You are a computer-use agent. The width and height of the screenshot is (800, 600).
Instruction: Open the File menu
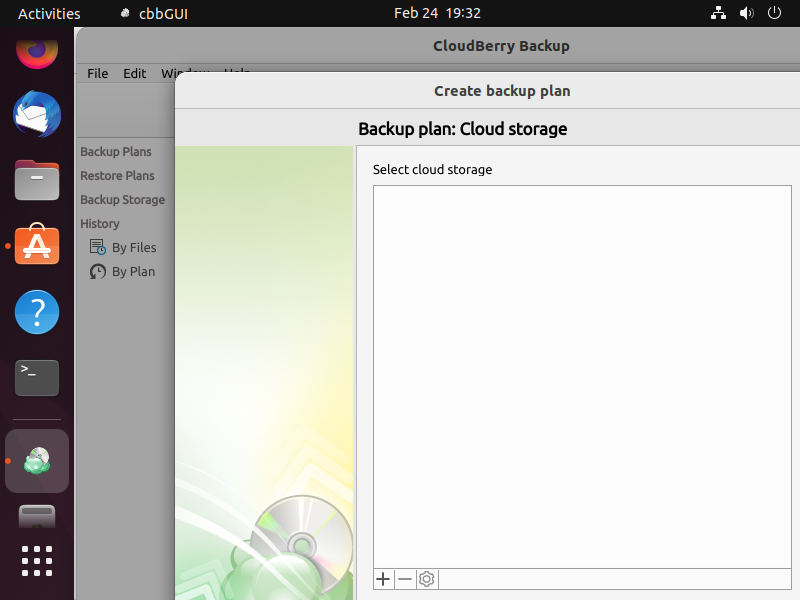pos(97,73)
